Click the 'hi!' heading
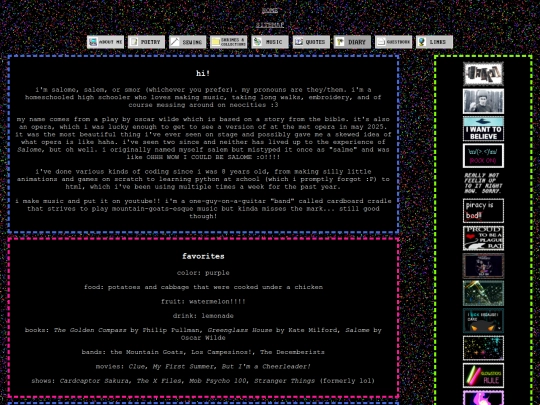Image resolution: width=540 pixels, height=405 pixels. point(203,73)
